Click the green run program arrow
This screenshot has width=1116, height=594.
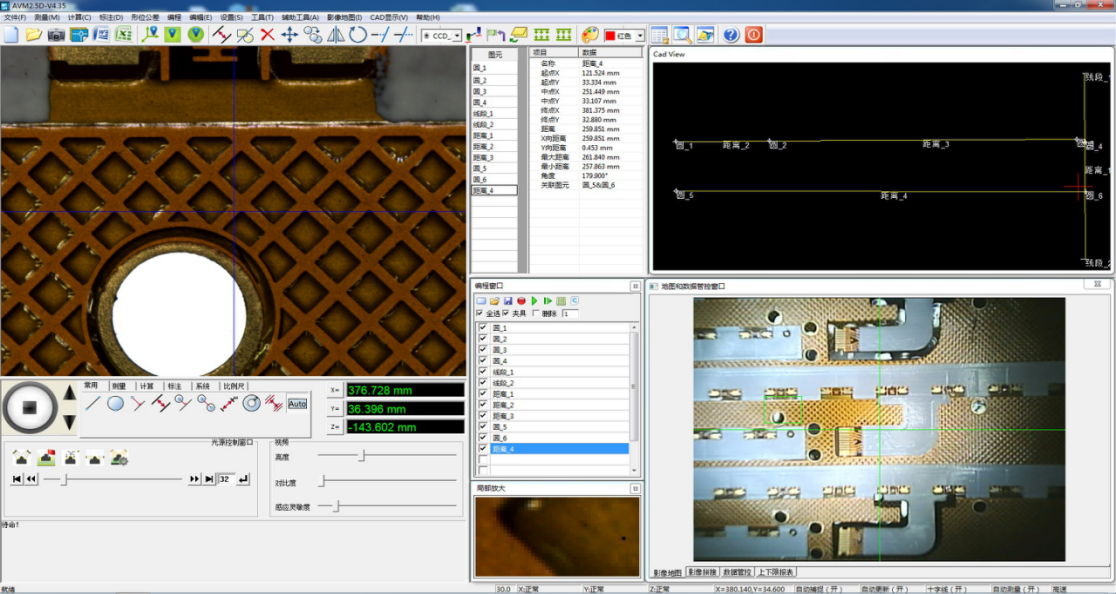[x=535, y=301]
